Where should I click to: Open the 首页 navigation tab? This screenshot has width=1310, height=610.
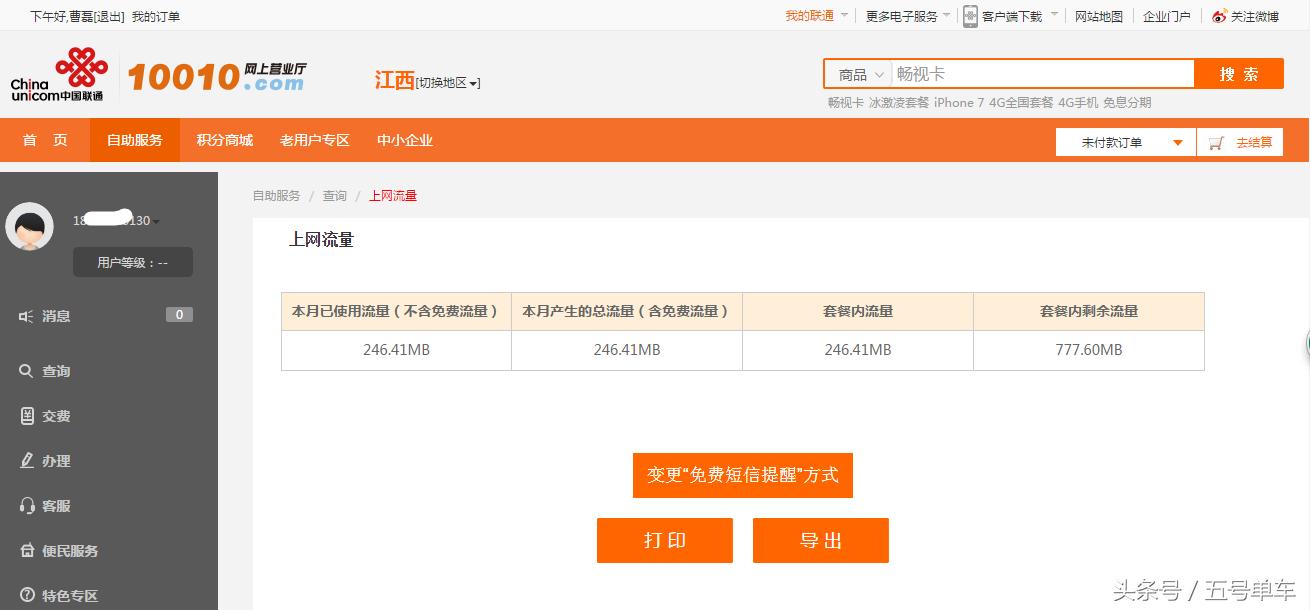45,140
